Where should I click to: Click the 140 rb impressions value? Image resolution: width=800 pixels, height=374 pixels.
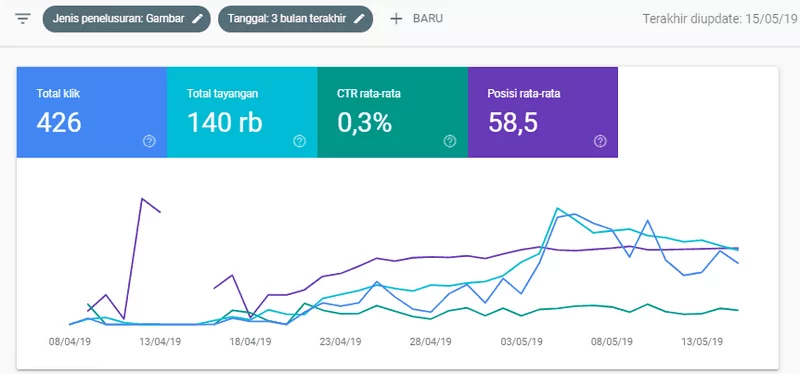coord(224,123)
